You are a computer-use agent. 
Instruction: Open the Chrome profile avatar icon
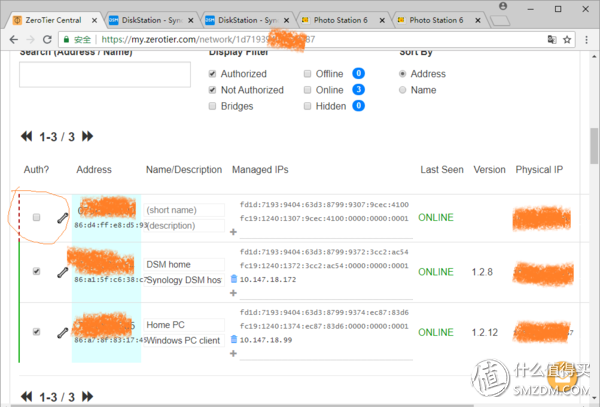[x=503, y=7]
